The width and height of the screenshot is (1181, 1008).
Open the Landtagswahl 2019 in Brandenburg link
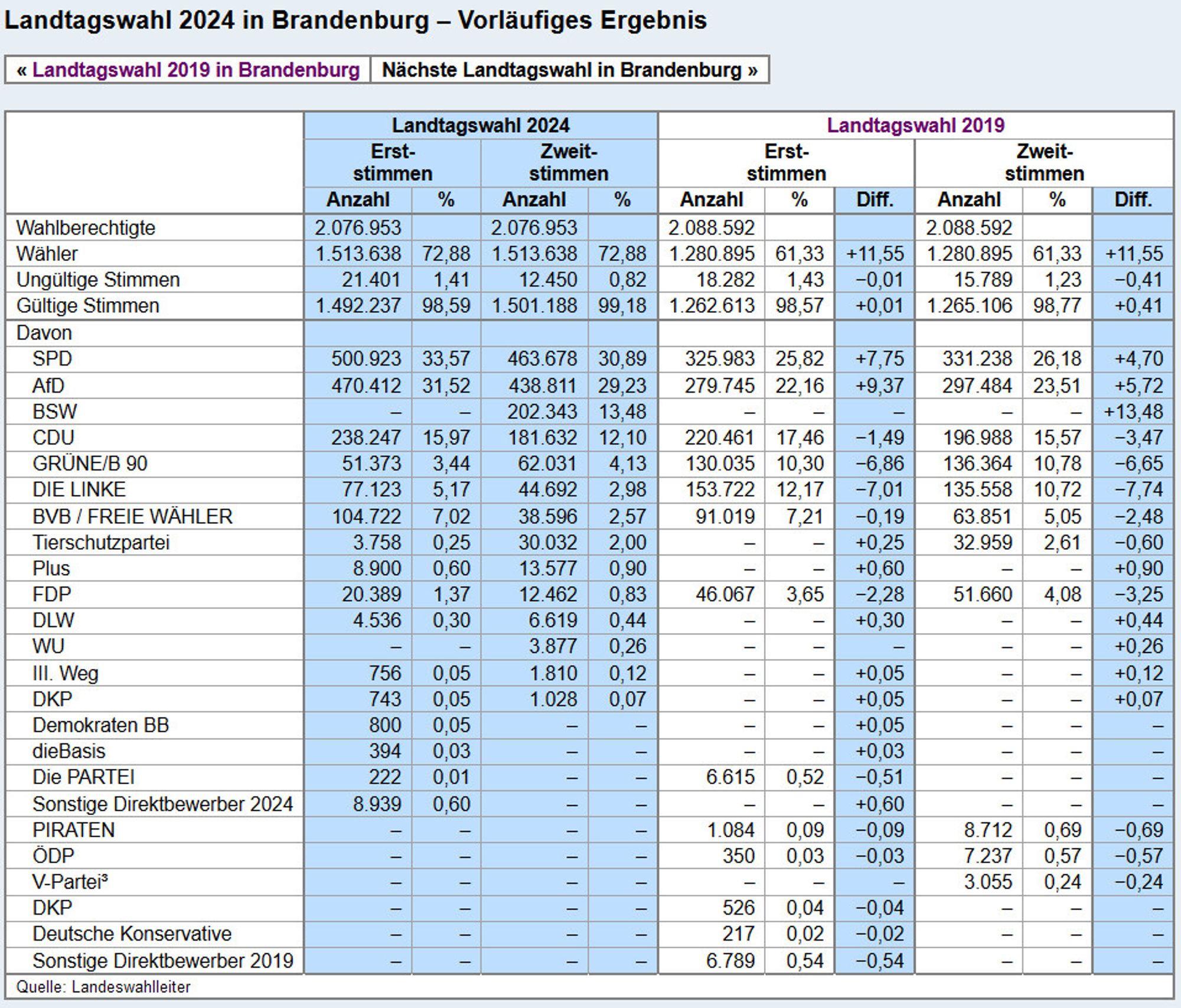[195, 70]
